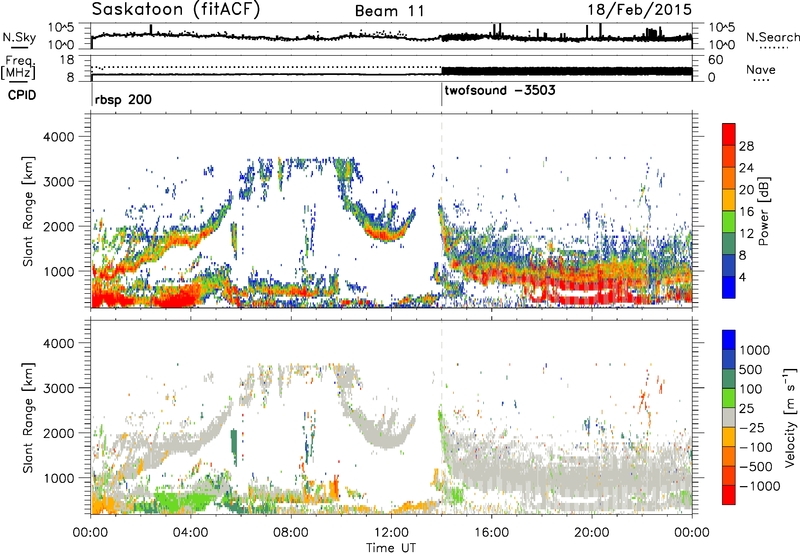
Task: Click the '60' Nave axis value
Action: 715,60
